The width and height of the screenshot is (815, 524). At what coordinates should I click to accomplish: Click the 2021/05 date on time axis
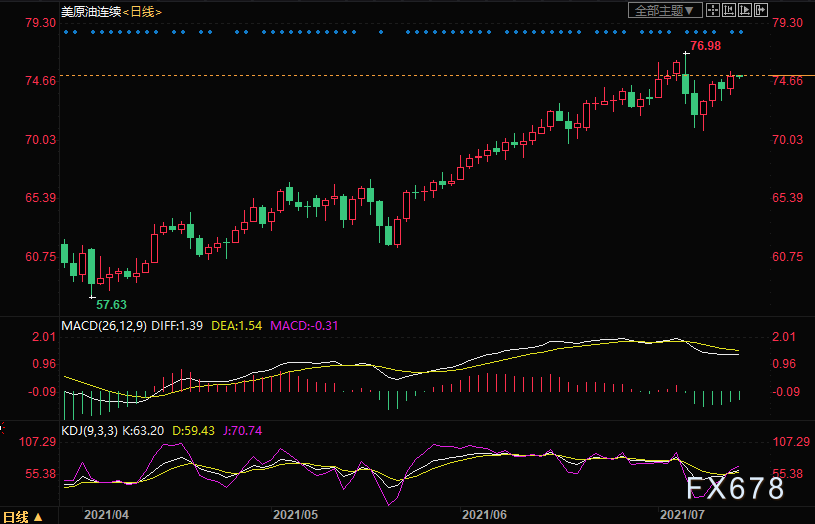296,514
